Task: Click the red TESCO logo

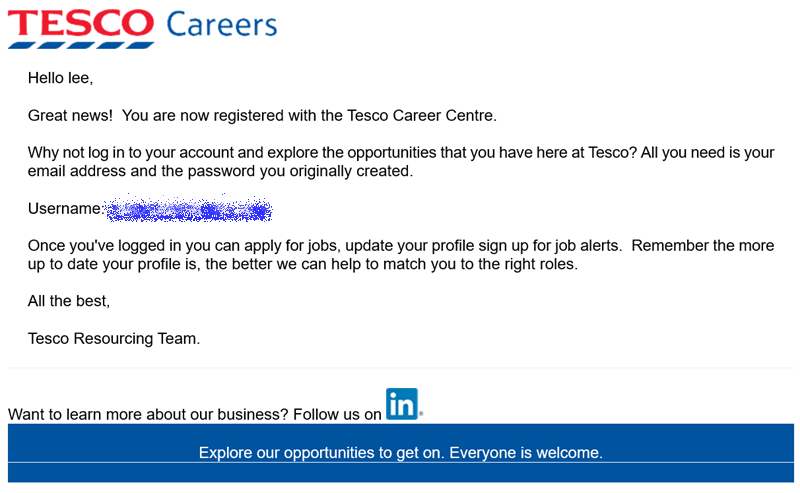Action: tap(81, 23)
